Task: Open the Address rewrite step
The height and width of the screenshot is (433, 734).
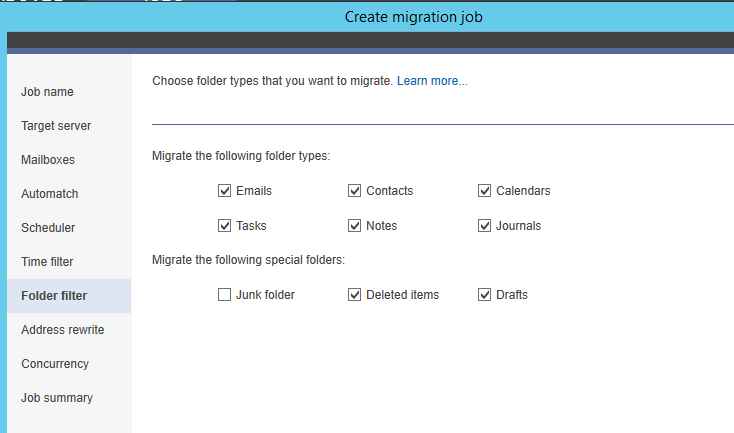Action: point(63,330)
